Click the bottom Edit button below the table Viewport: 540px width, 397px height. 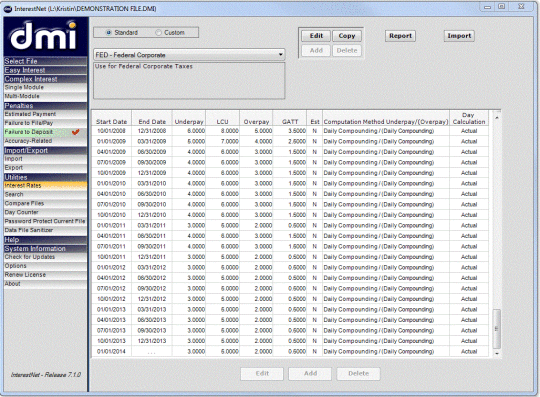point(262,374)
